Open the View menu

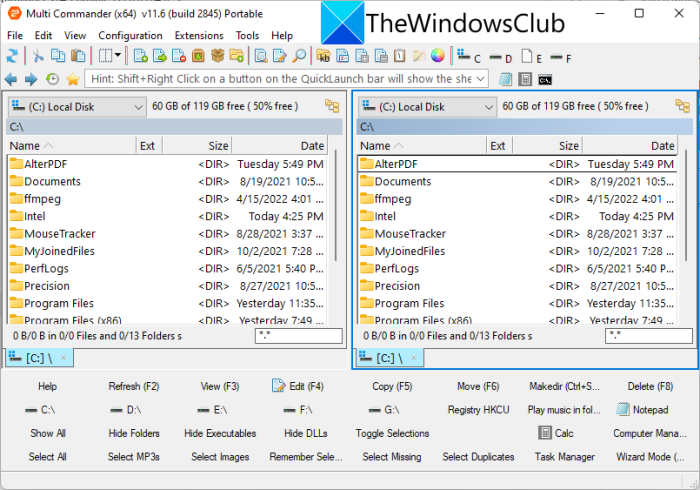(75, 35)
